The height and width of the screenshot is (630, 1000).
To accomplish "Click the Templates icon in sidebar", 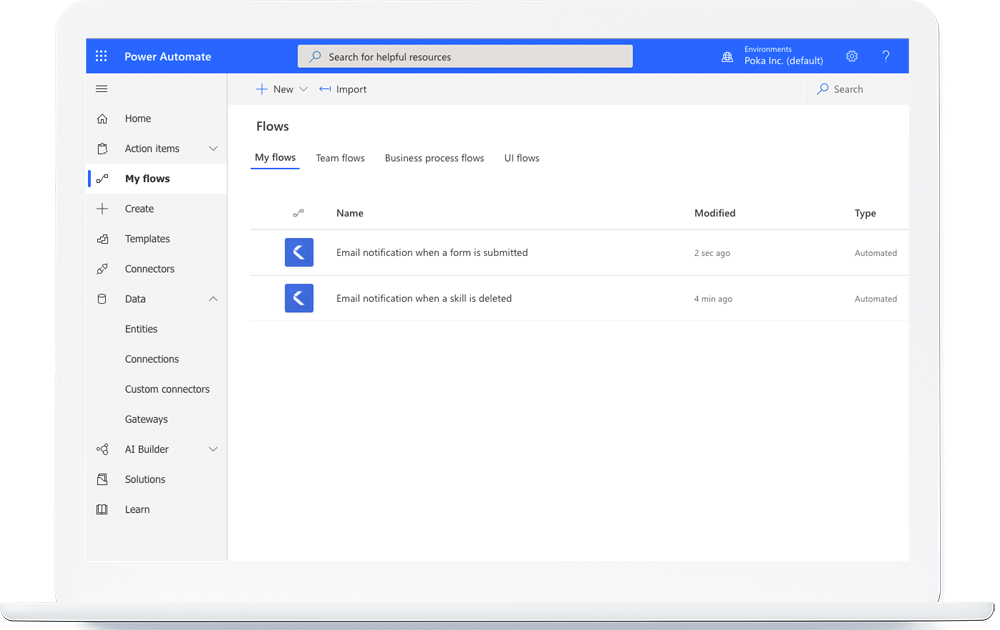I will pos(102,238).
